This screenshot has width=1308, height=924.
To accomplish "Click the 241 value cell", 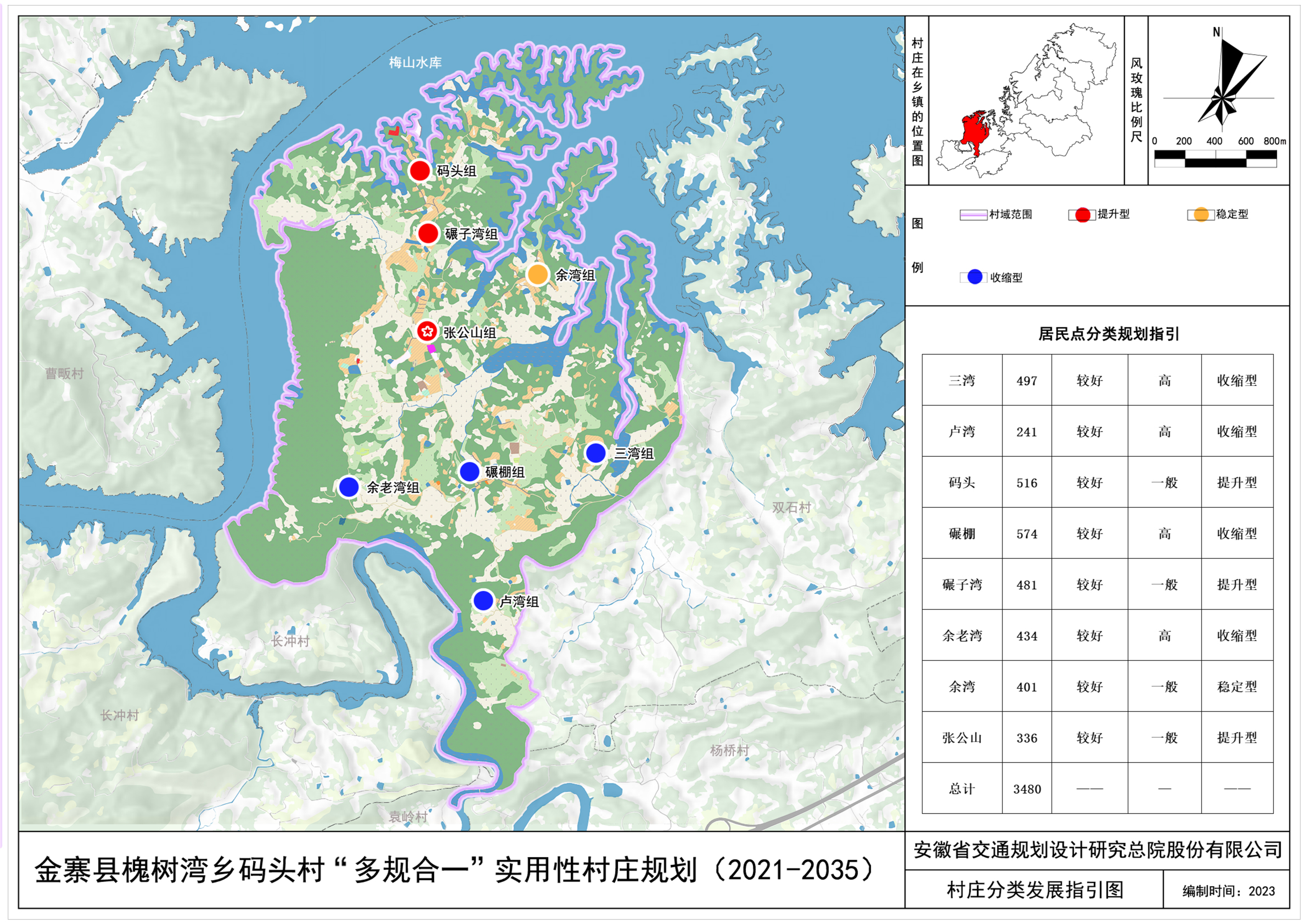I will click(x=1026, y=431).
